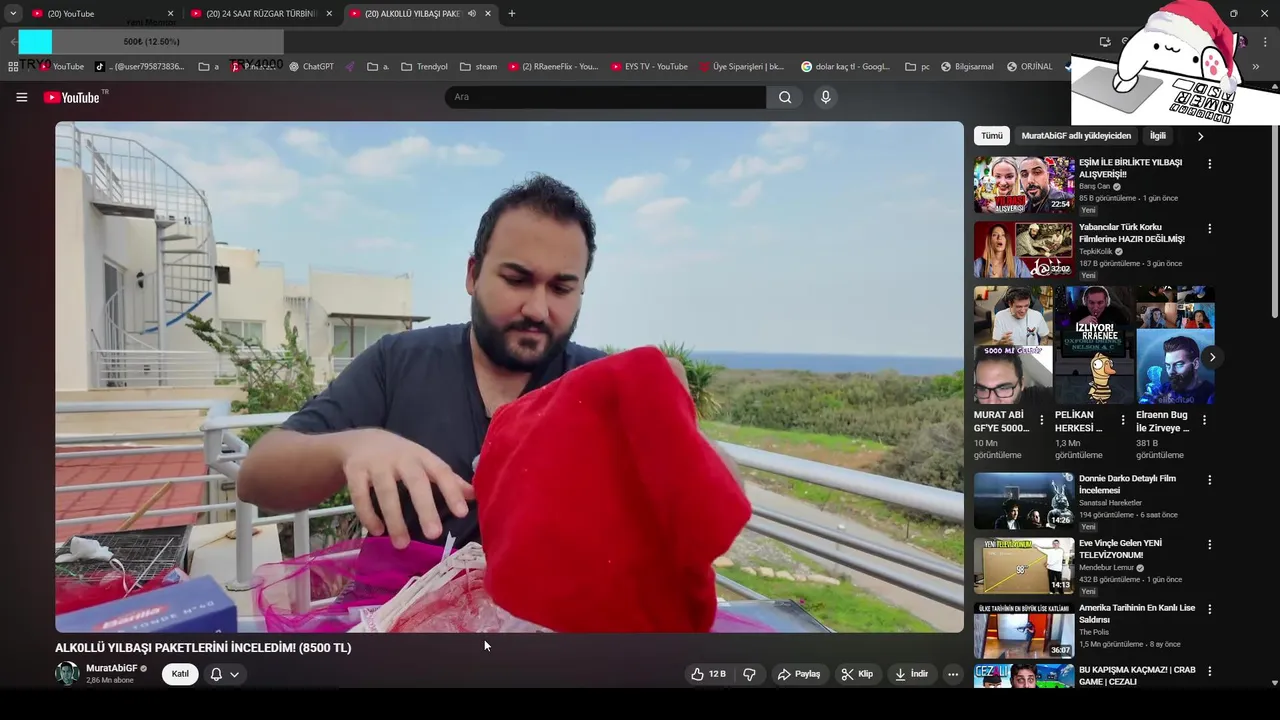This screenshot has height=720, width=1280.
Task: Expand more filter chips with right chevron
Action: tap(1200, 136)
